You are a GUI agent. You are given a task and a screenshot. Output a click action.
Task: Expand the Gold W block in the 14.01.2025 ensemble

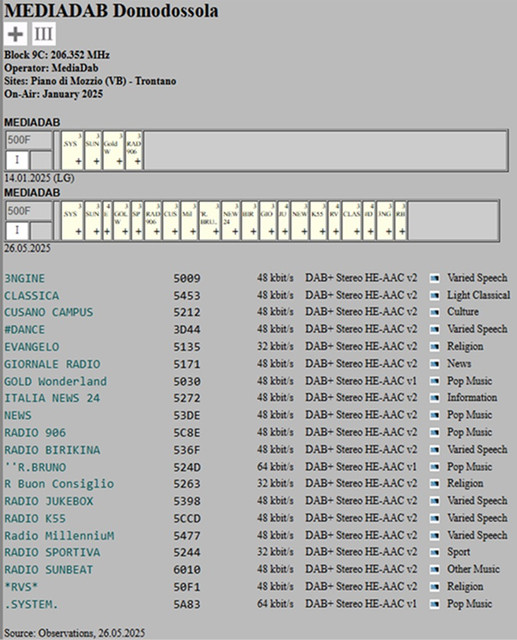(119, 162)
